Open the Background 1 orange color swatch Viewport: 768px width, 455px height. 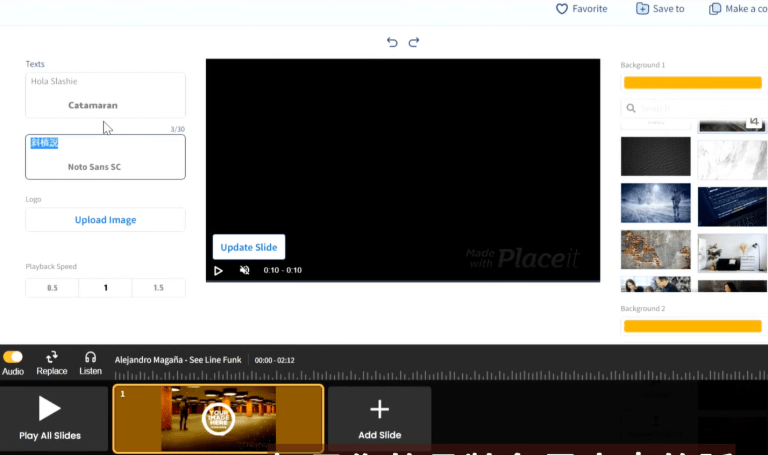(693, 83)
